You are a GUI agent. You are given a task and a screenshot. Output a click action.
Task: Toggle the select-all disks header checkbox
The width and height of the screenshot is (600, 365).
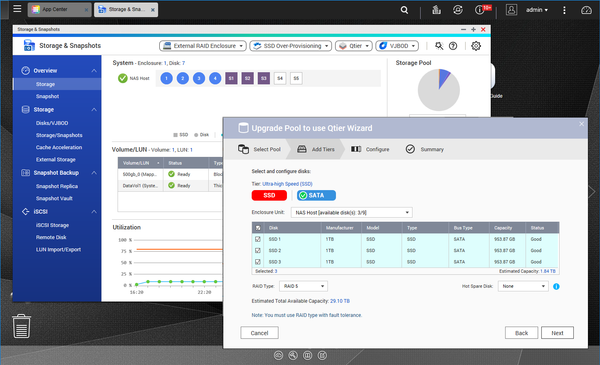pyautogui.click(x=258, y=228)
